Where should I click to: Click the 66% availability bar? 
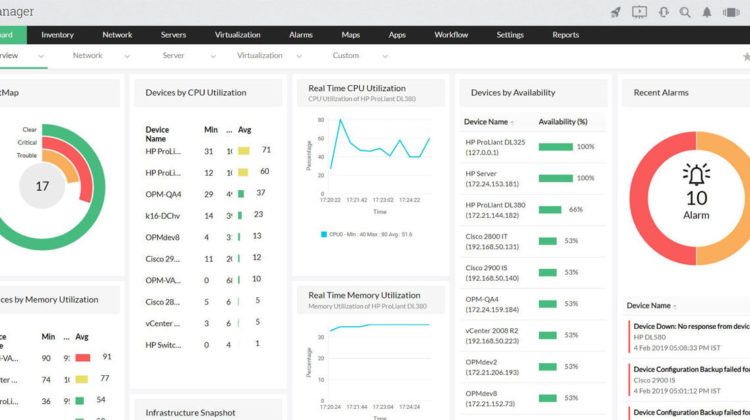pos(550,210)
